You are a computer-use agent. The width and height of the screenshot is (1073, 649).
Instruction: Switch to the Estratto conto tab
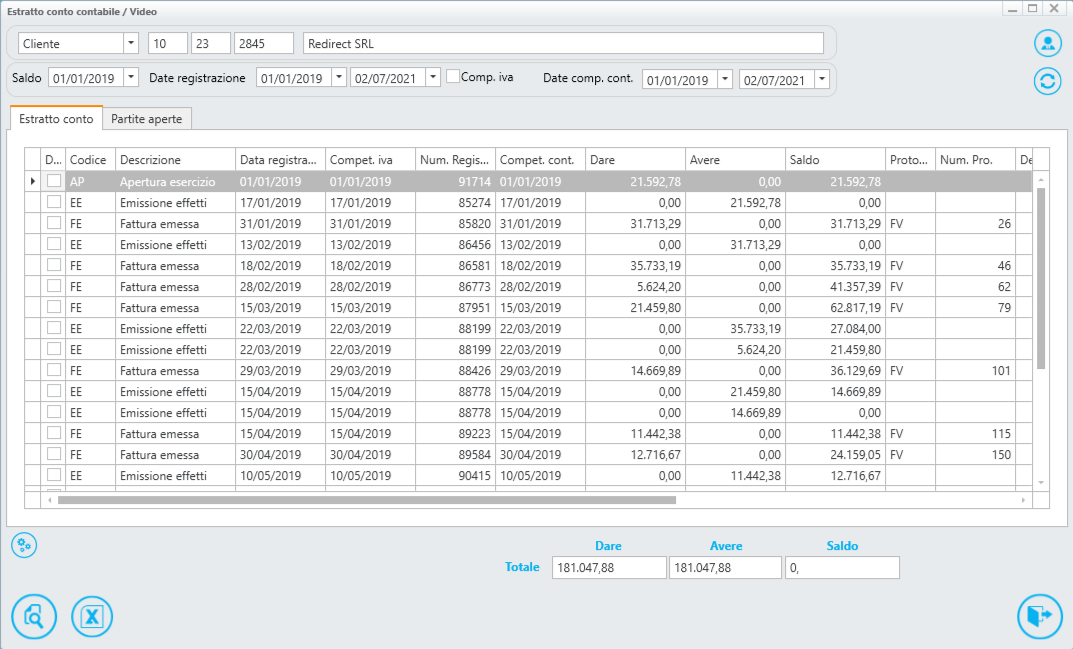[56, 118]
